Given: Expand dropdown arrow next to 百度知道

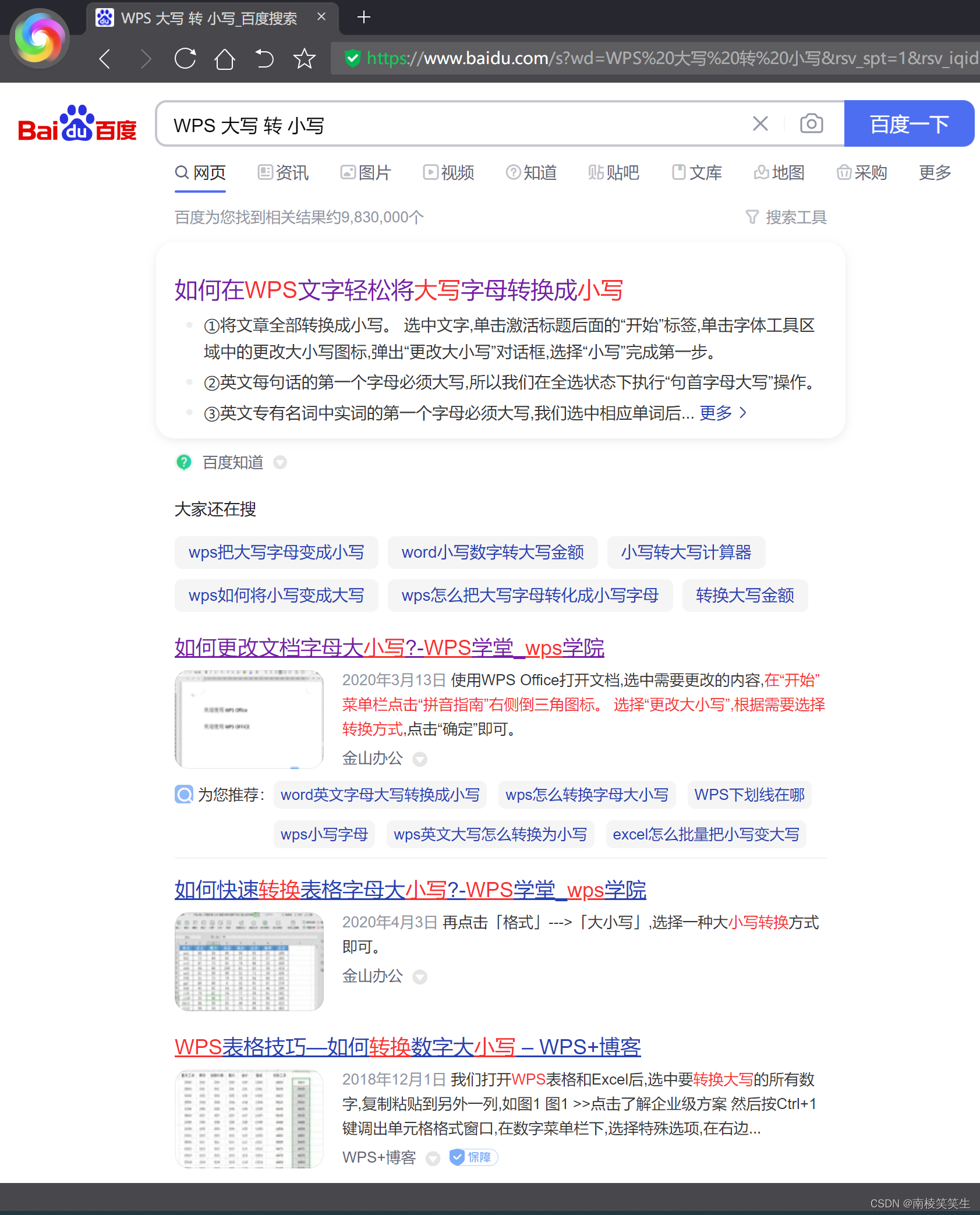Looking at the screenshot, I should click(x=280, y=462).
